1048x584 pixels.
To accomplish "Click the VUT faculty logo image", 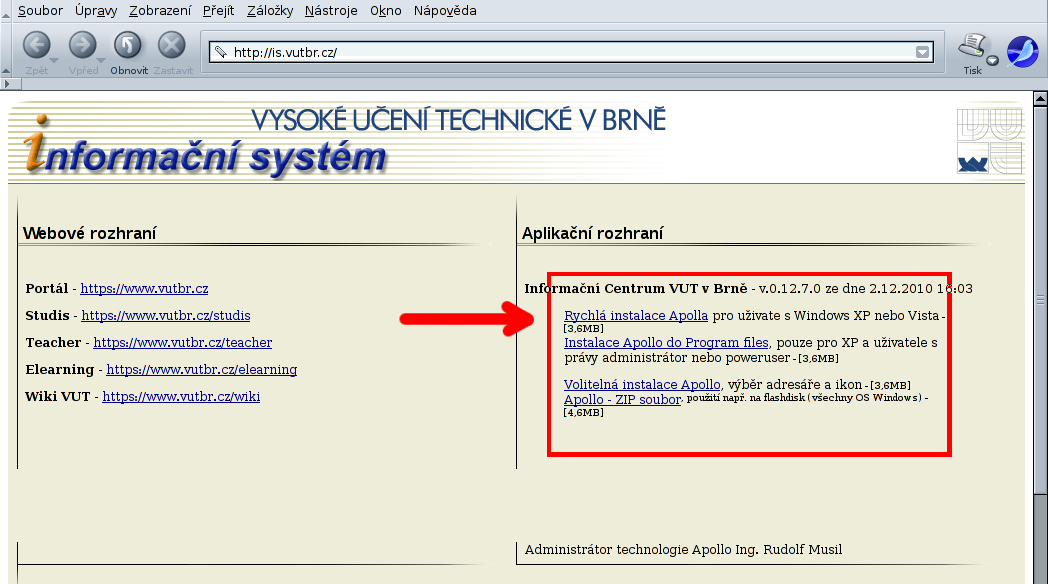I will (x=989, y=141).
